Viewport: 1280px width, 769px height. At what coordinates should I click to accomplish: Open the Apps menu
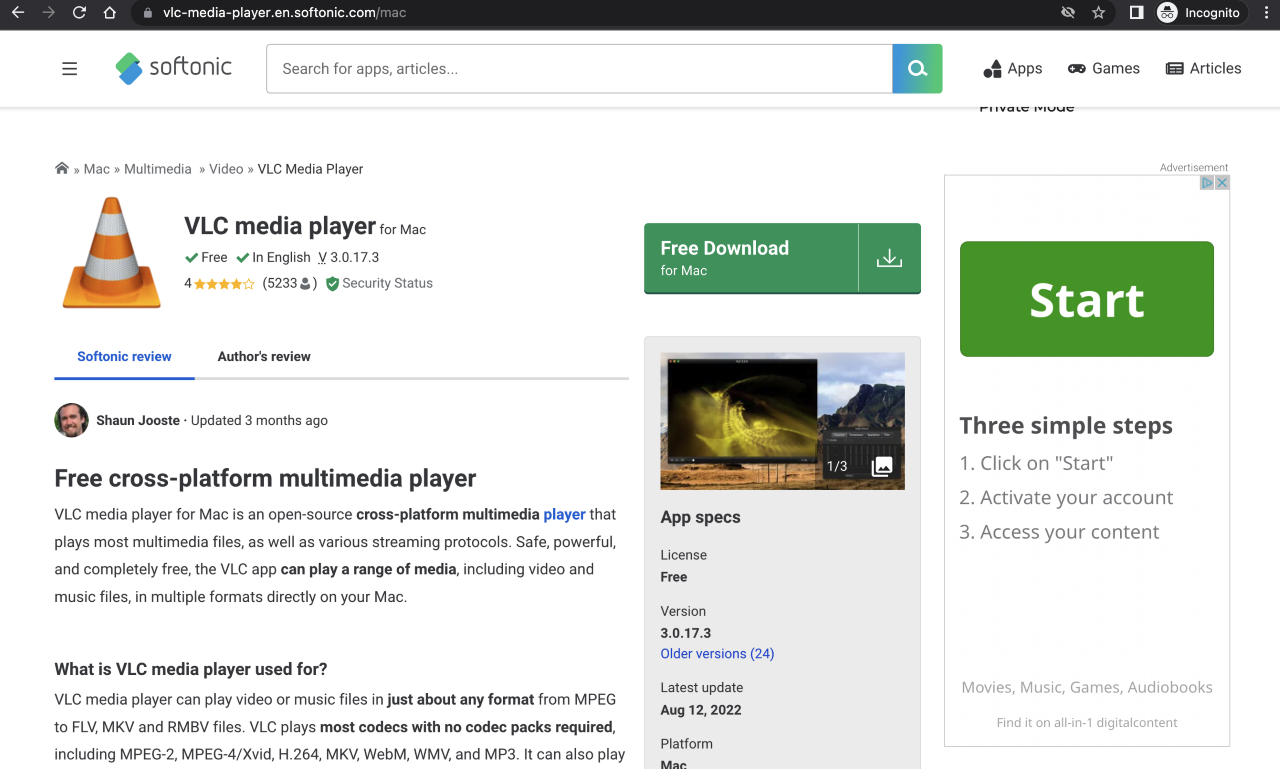pyautogui.click(x=1013, y=69)
